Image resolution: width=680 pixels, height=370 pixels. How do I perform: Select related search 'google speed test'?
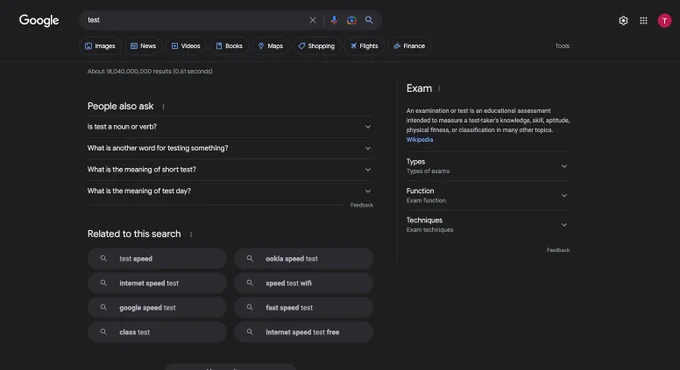(x=157, y=308)
